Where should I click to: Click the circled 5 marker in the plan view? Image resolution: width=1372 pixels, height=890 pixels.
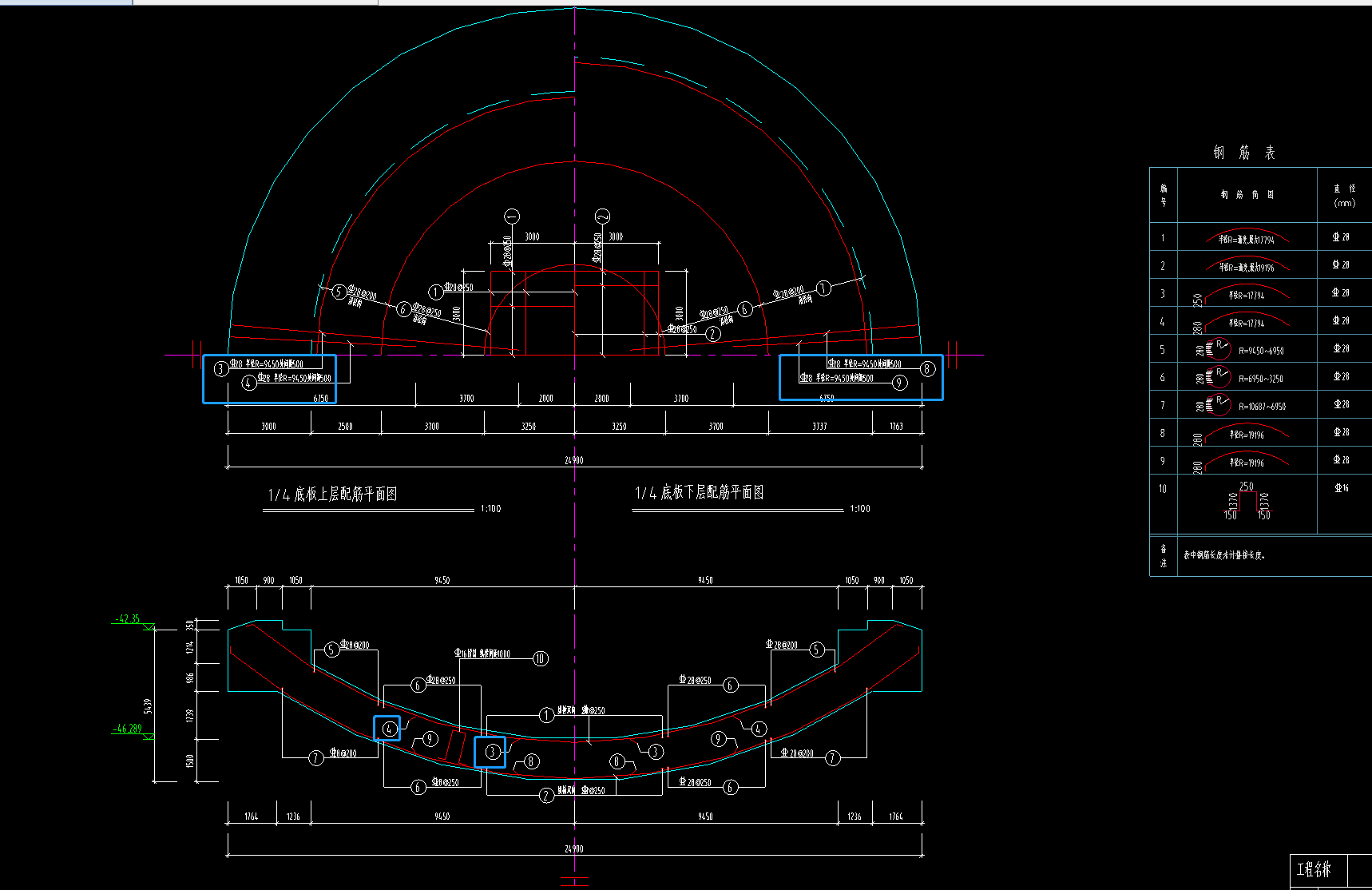339,292
